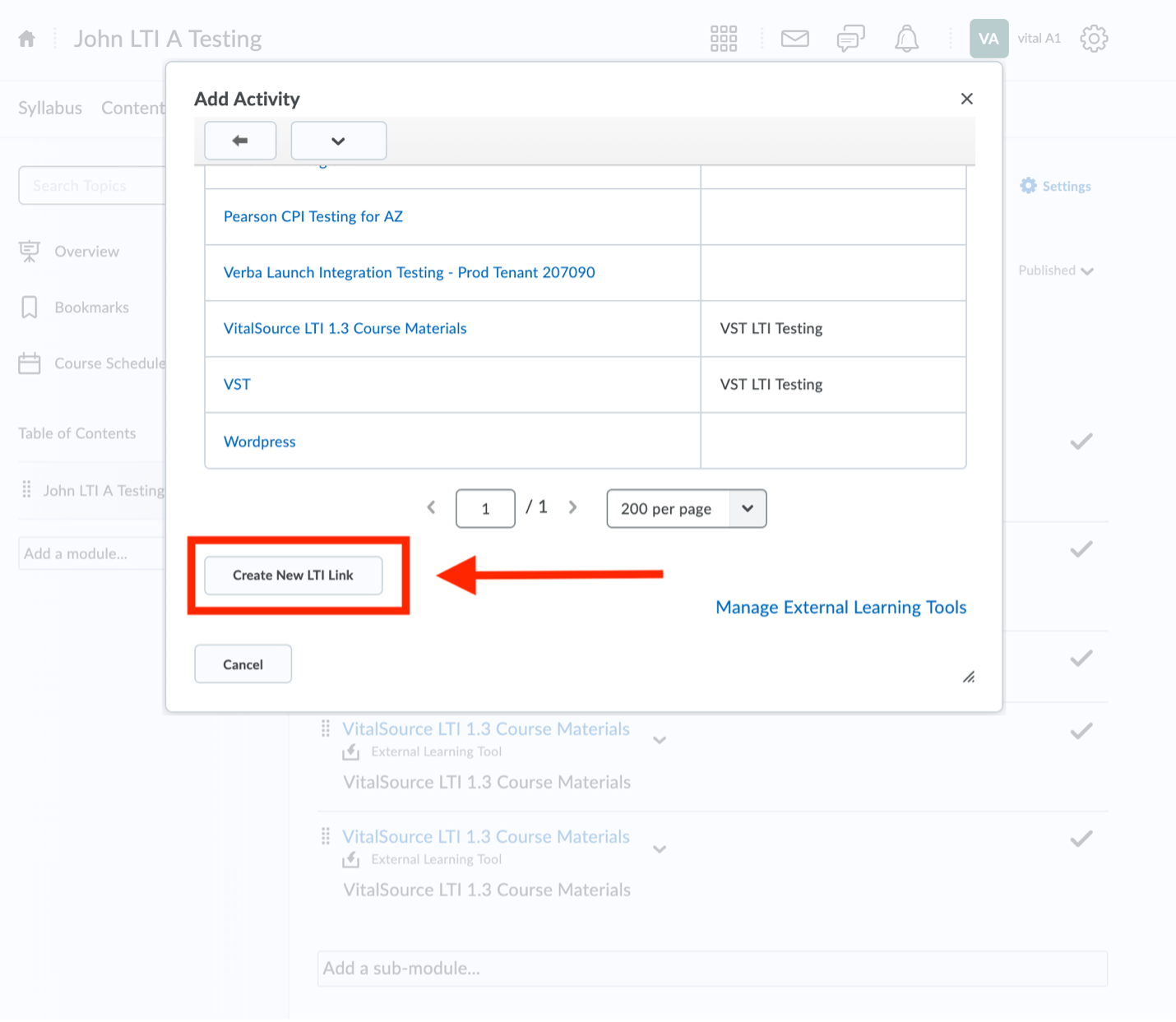The height and width of the screenshot is (1022, 1176).
Task: Click the dialog resize handle icon
Action: coord(969,677)
